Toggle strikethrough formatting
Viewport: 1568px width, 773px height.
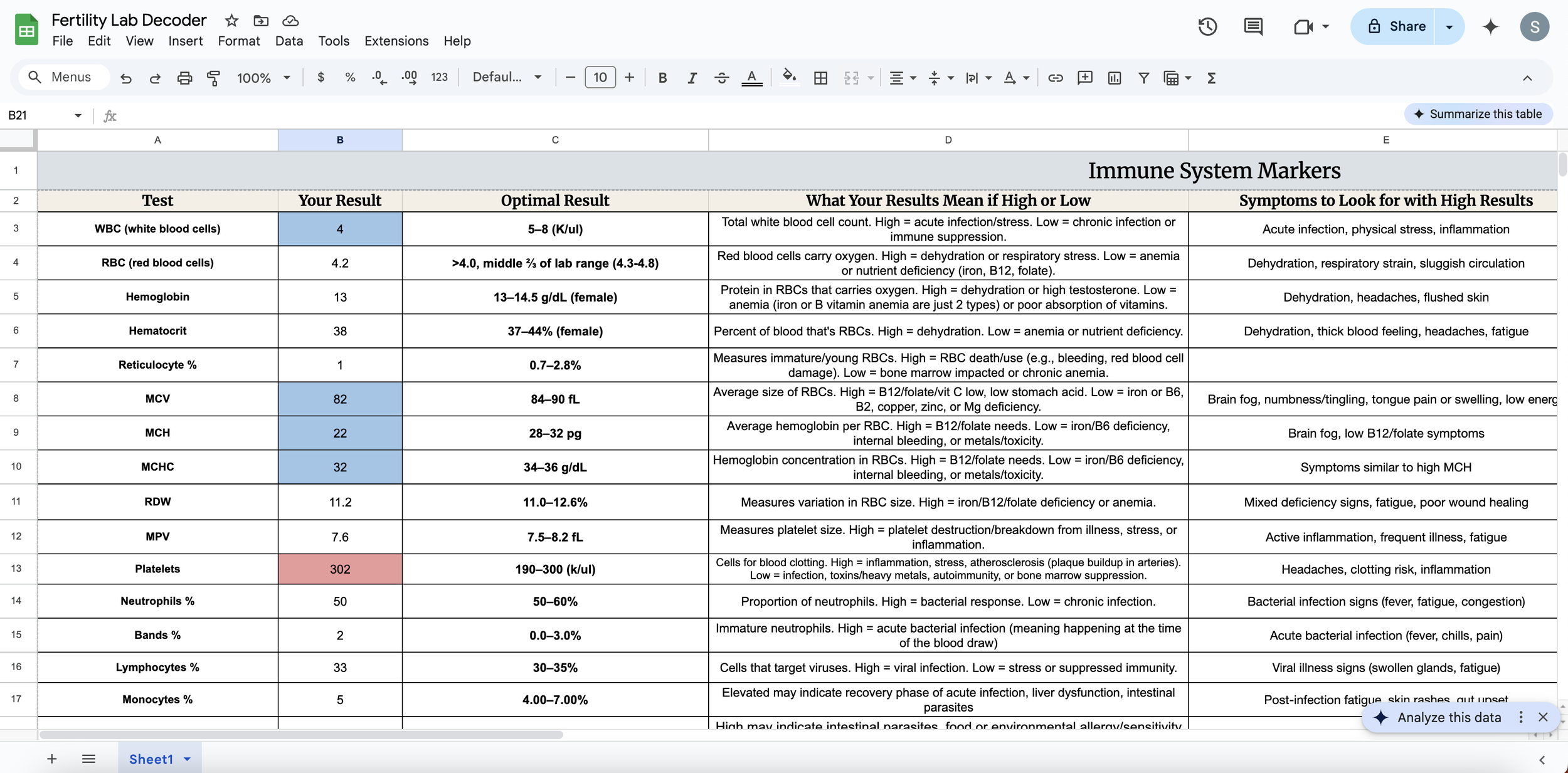point(721,78)
